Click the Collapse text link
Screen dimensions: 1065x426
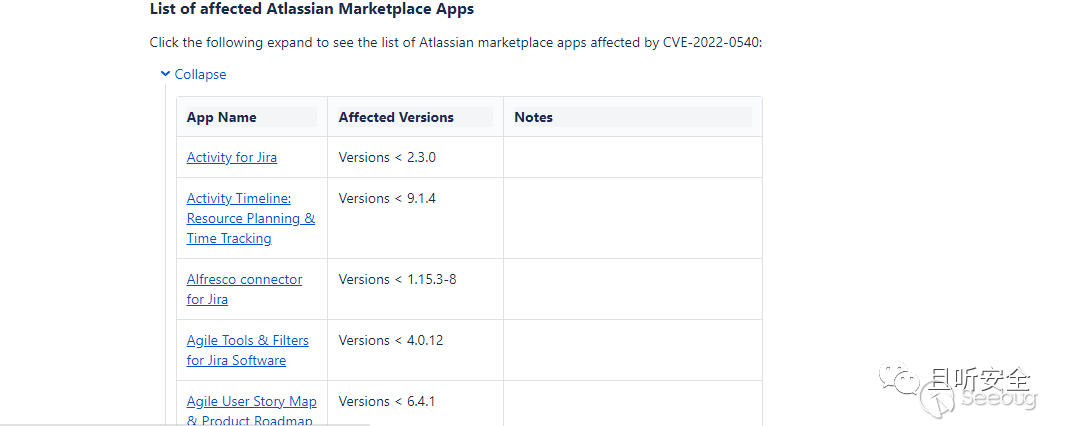(x=200, y=74)
